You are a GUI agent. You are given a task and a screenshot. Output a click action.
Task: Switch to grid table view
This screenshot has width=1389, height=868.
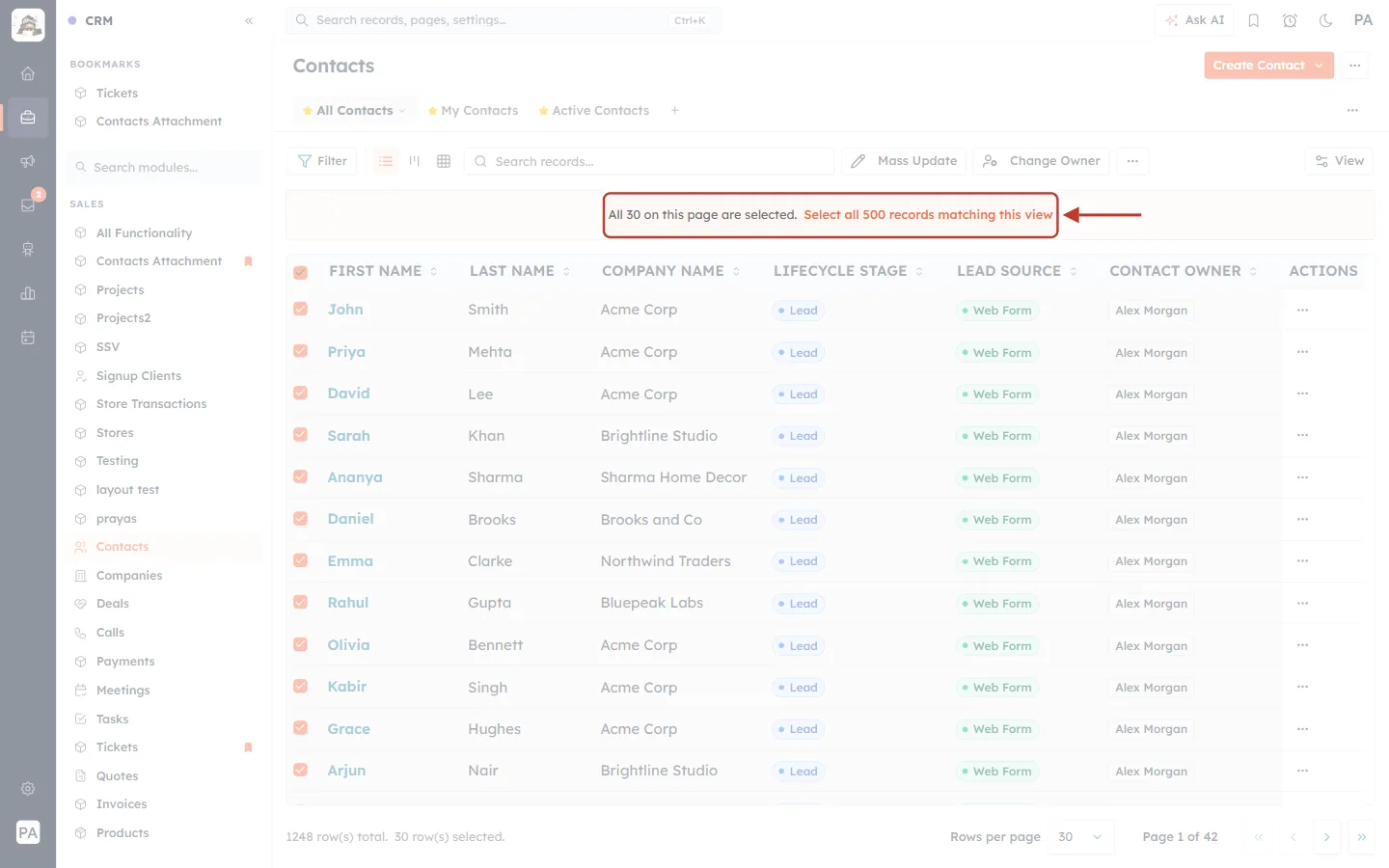point(444,161)
